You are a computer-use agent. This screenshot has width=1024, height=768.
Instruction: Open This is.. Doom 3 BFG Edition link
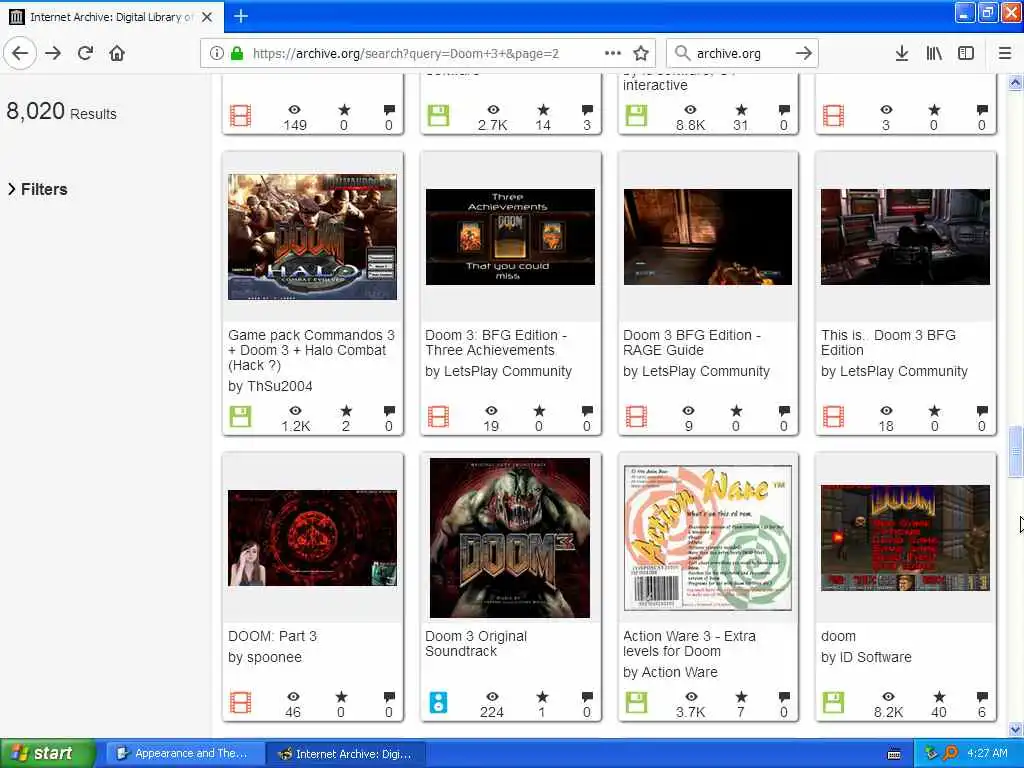tap(888, 343)
